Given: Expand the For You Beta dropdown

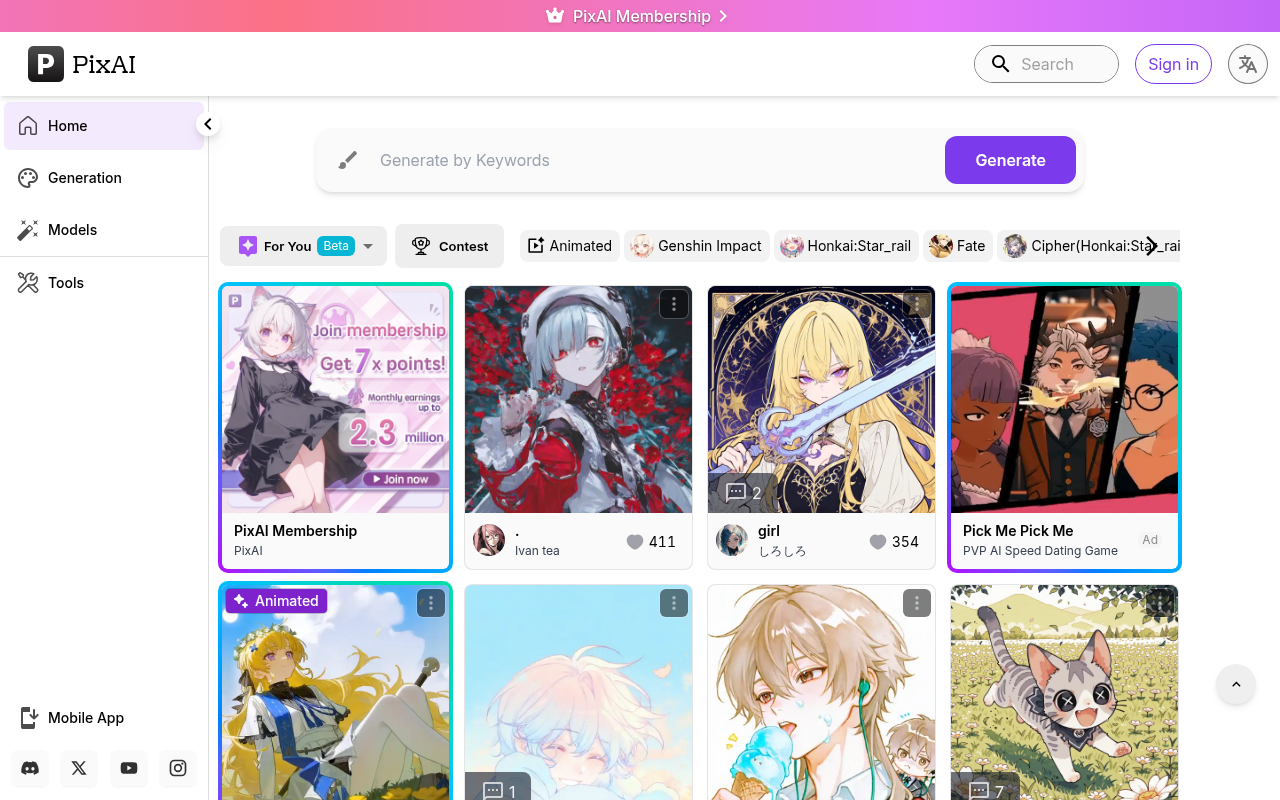Looking at the screenshot, I should point(368,245).
